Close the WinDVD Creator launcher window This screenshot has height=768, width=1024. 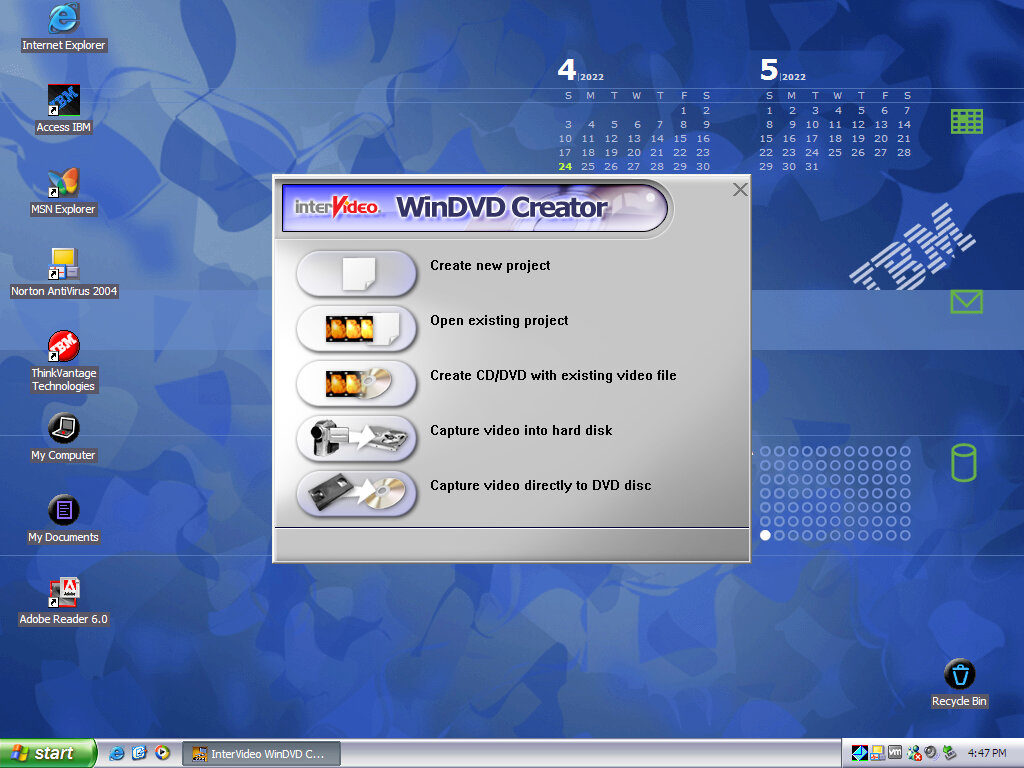740,189
